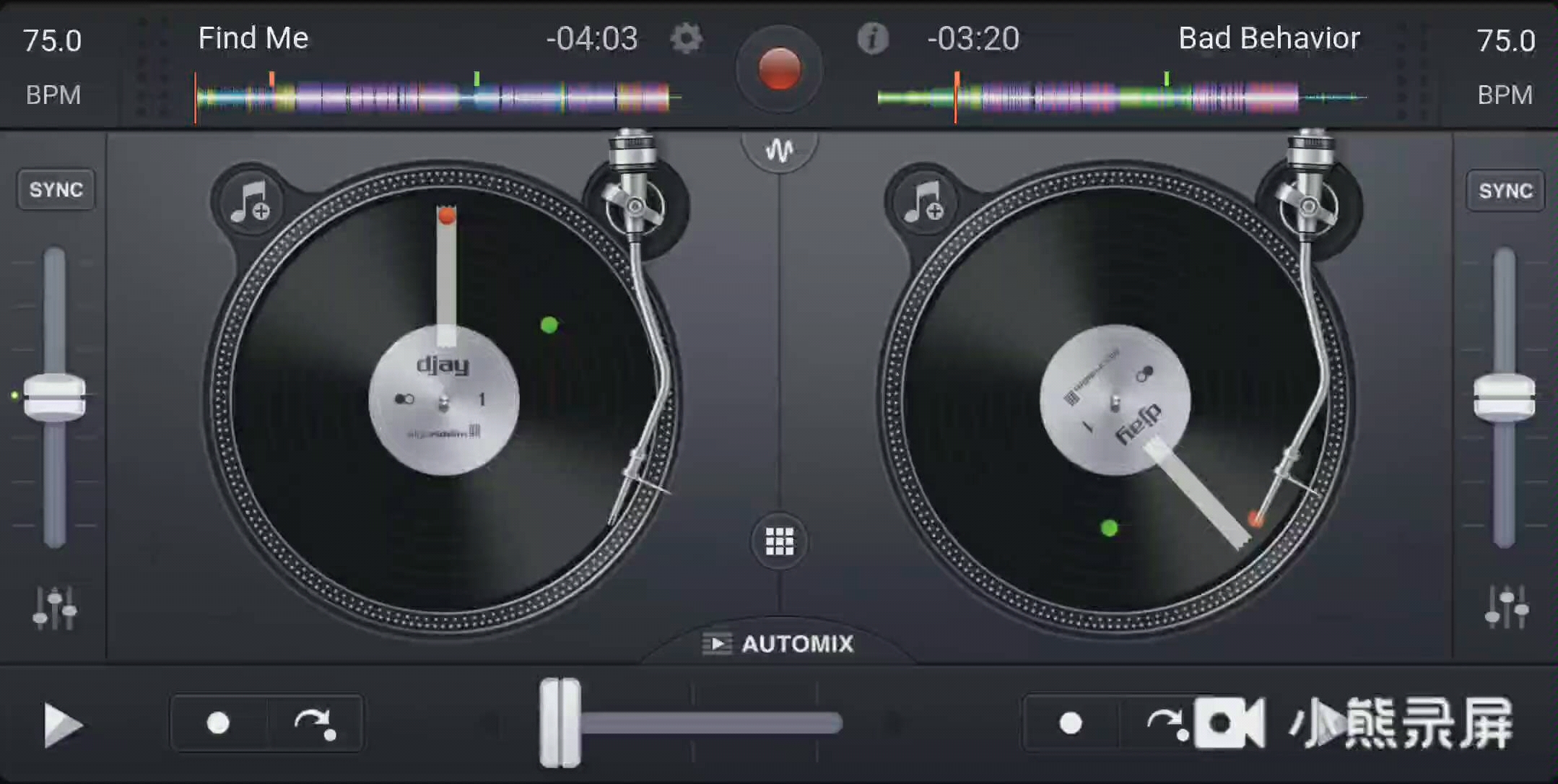Click green cue marker on right vinyl
This screenshot has height=784, width=1558.
tap(1110, 528)
